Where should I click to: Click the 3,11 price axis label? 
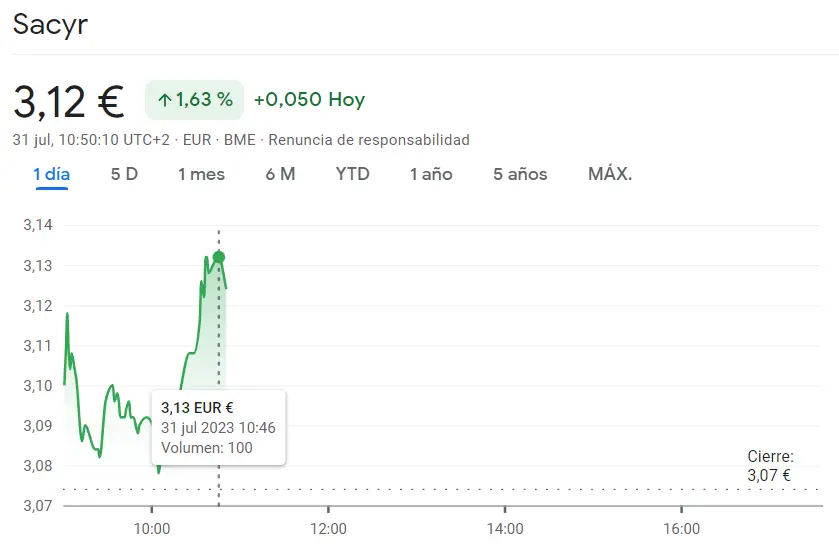[38, 346]
